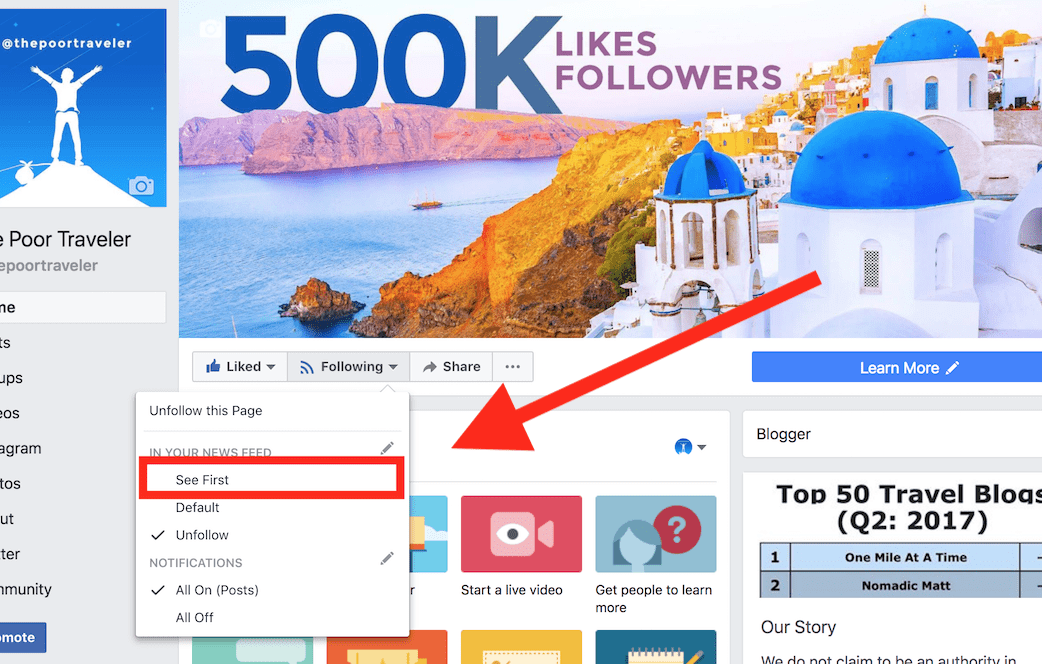Open the profile selector dropdown arrow

tap(691, 447)
